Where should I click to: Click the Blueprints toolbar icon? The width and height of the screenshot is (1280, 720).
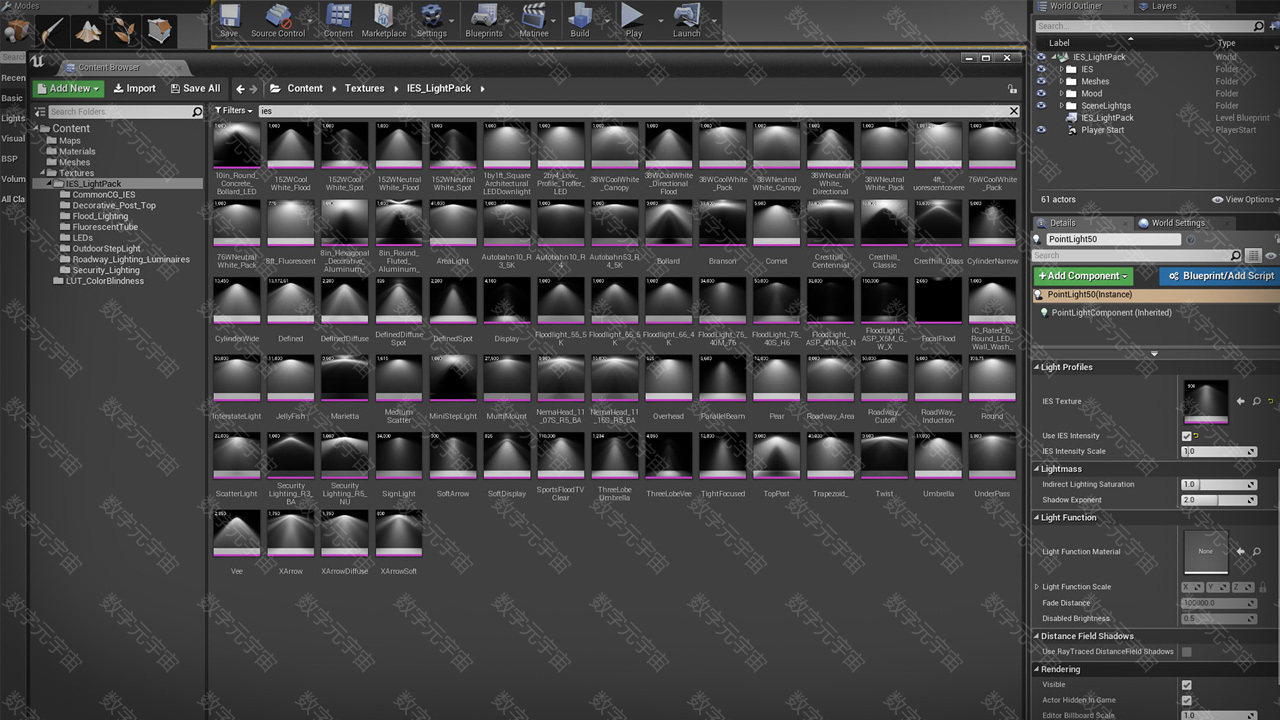(484, 21)
